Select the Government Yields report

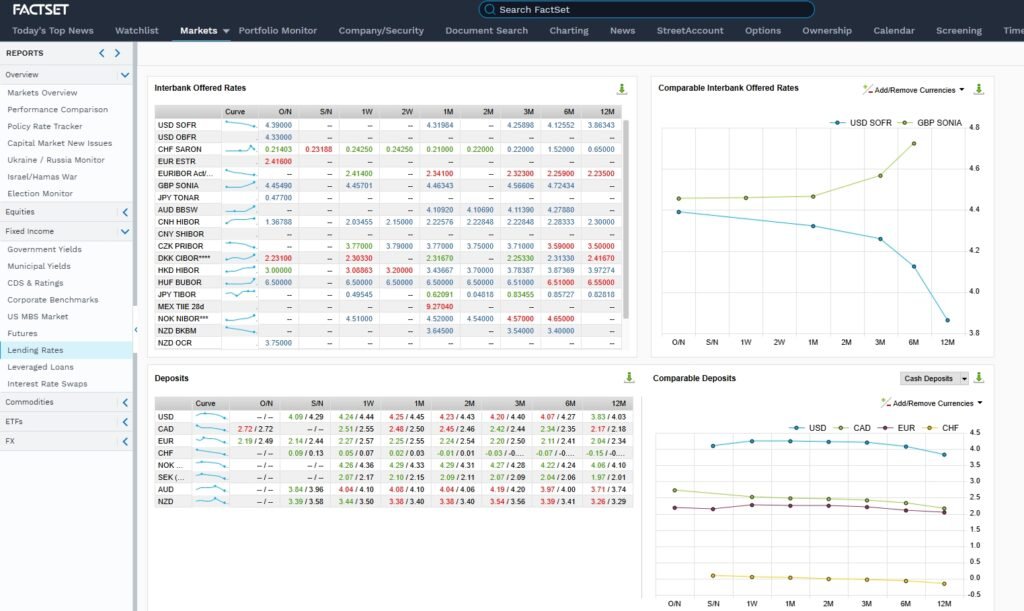pos(44,250)
